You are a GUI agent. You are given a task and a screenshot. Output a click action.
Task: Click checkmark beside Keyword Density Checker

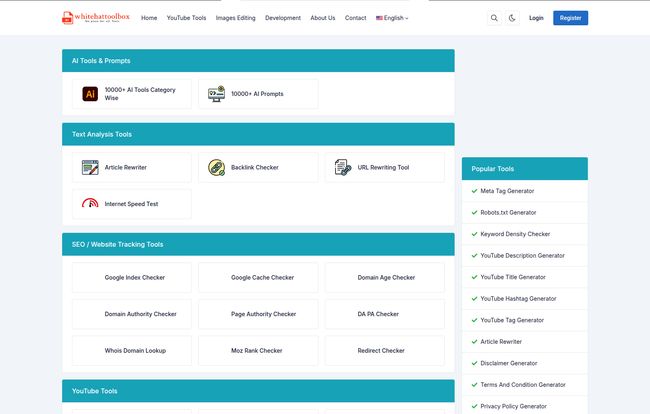click(x=474, y=234)
